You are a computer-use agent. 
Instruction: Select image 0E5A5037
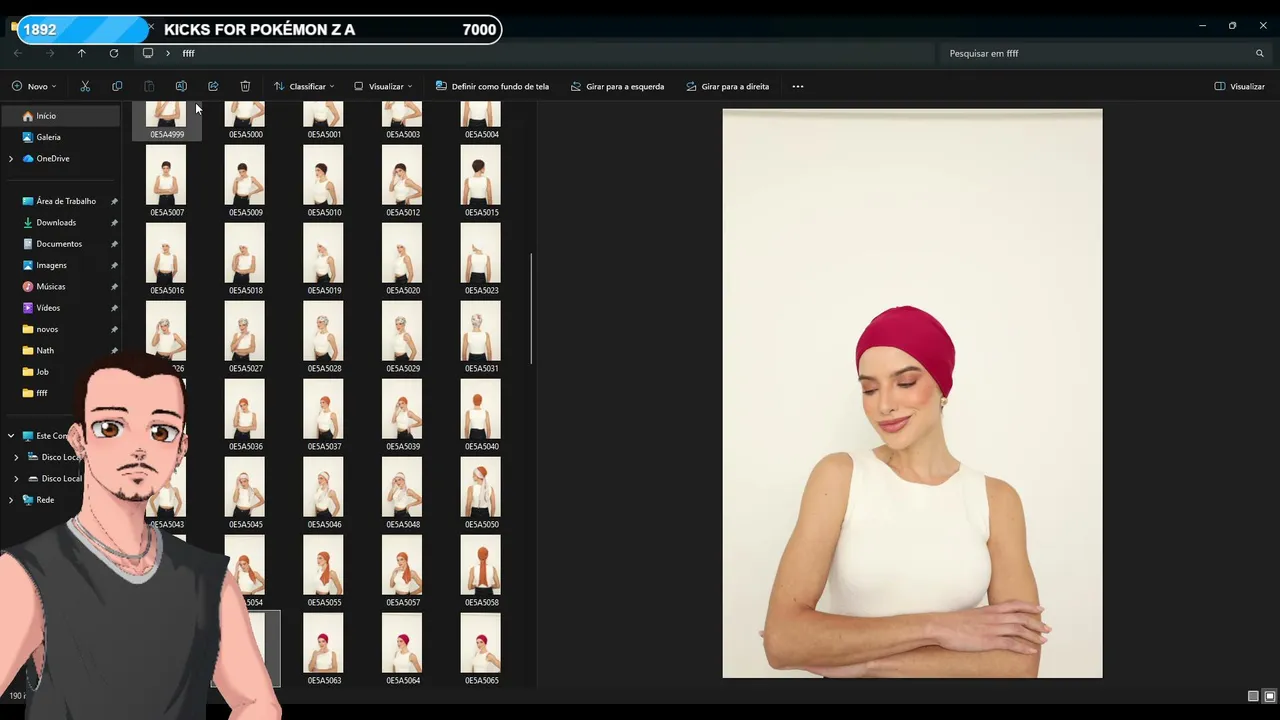(x=324, y=415)
